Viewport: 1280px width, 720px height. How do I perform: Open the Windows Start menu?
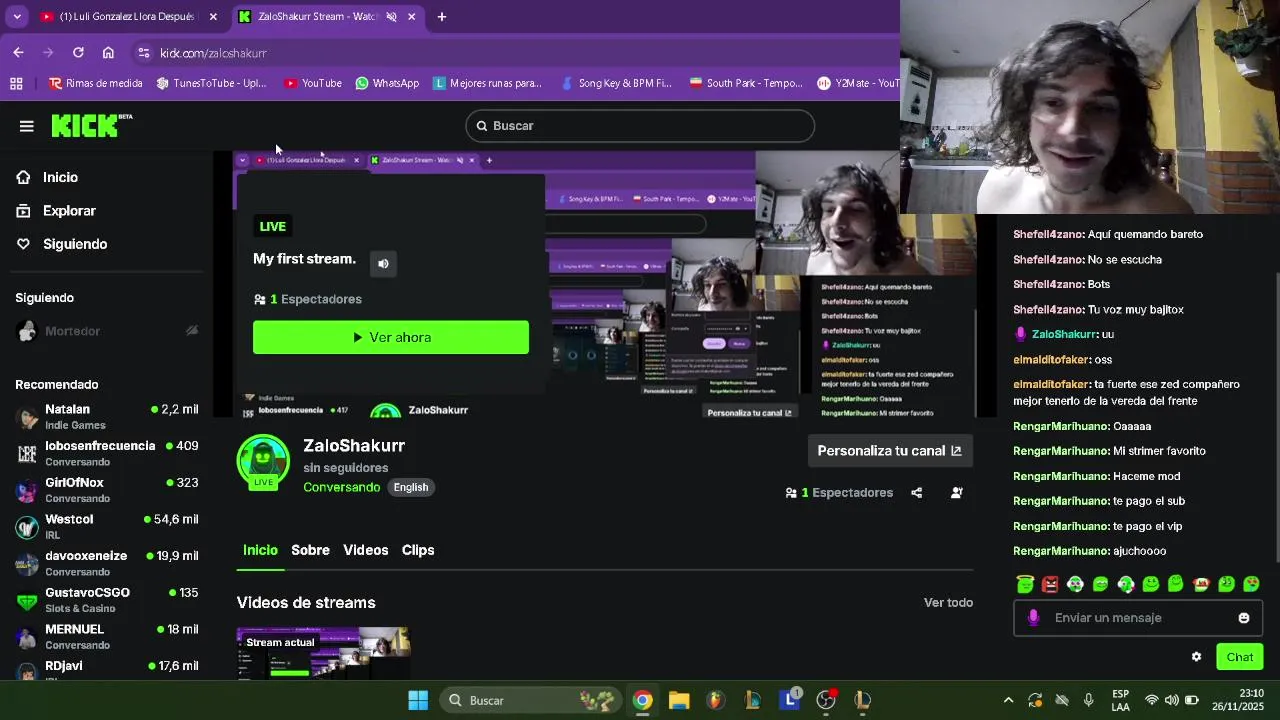tap(418, 700)
